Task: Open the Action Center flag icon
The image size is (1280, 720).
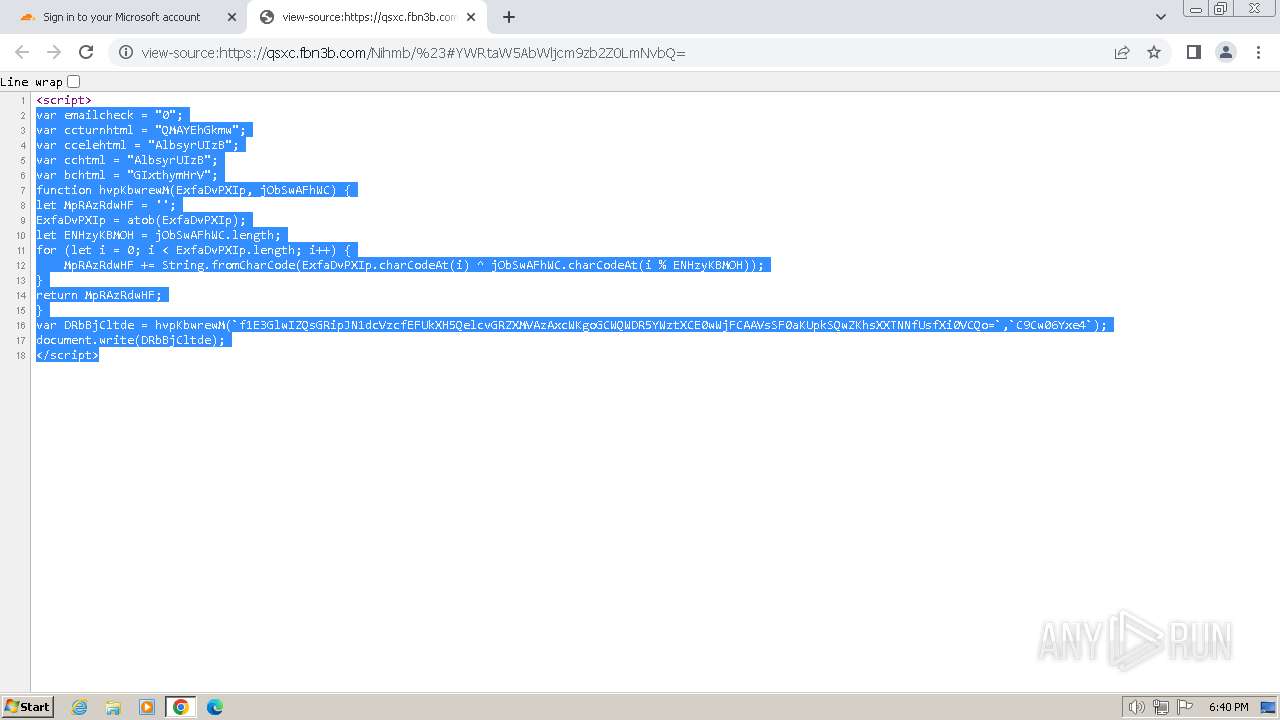Action: pos(1184,707)
